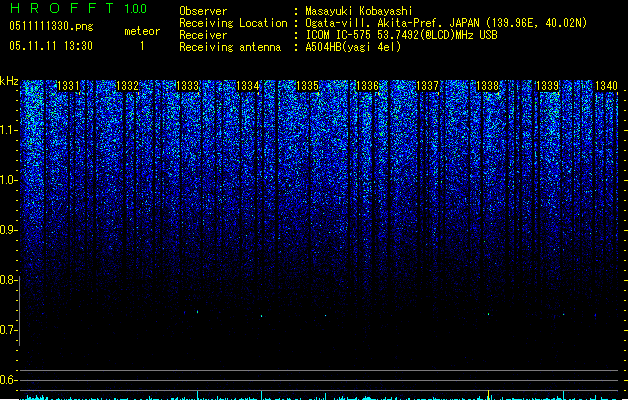This screenshot has height=400, width=629.
Task: Click the 0.9 frequency axis label
Action: 8,230
